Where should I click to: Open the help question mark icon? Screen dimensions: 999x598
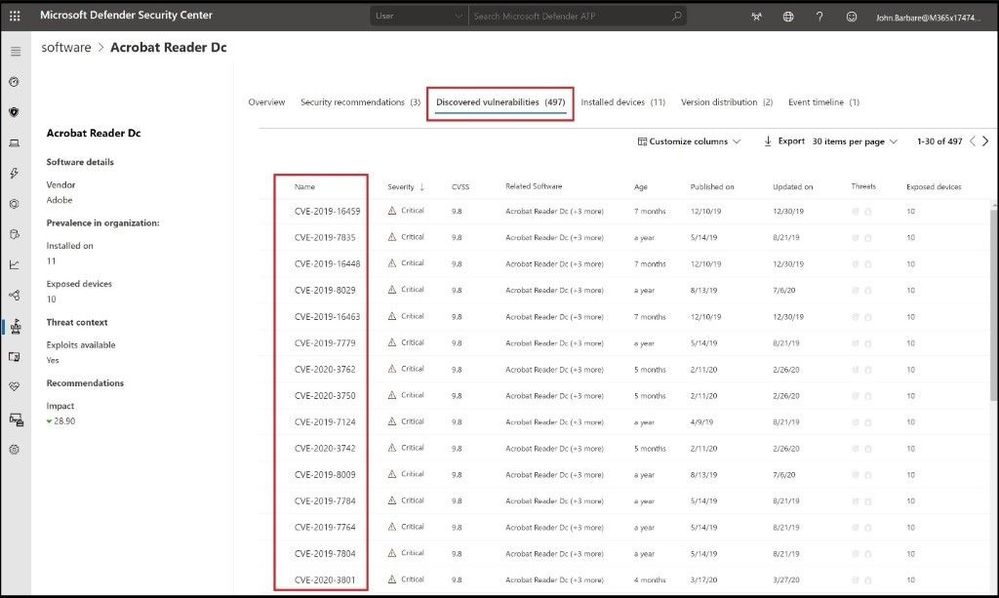click(819, 17)
